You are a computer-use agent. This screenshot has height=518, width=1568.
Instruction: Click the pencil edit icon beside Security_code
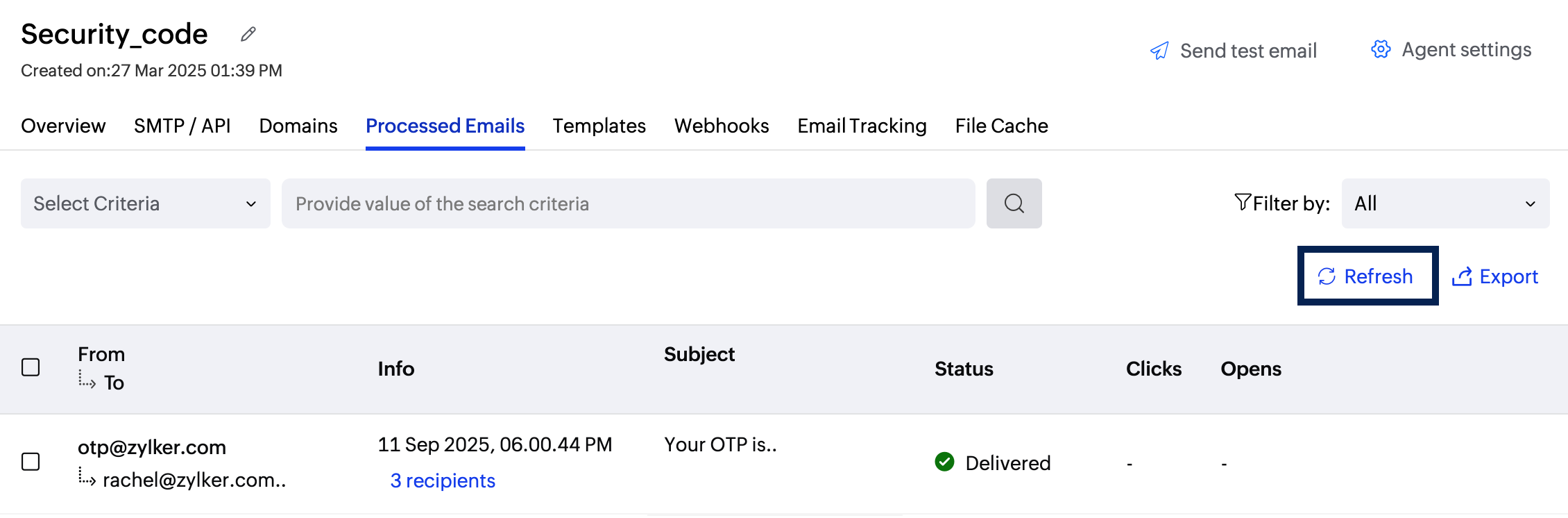248,34
